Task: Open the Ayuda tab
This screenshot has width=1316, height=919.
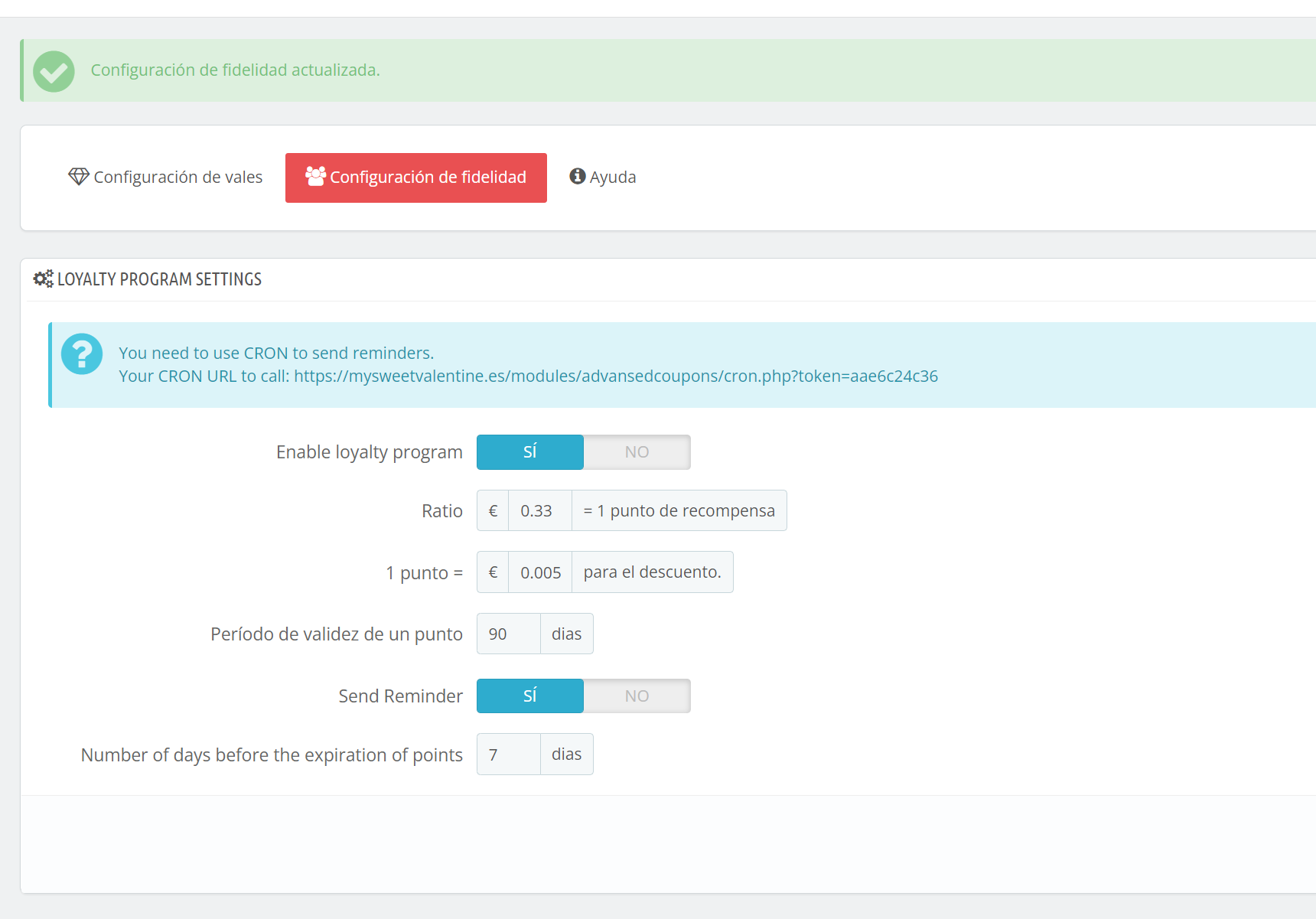Action: 603,178
